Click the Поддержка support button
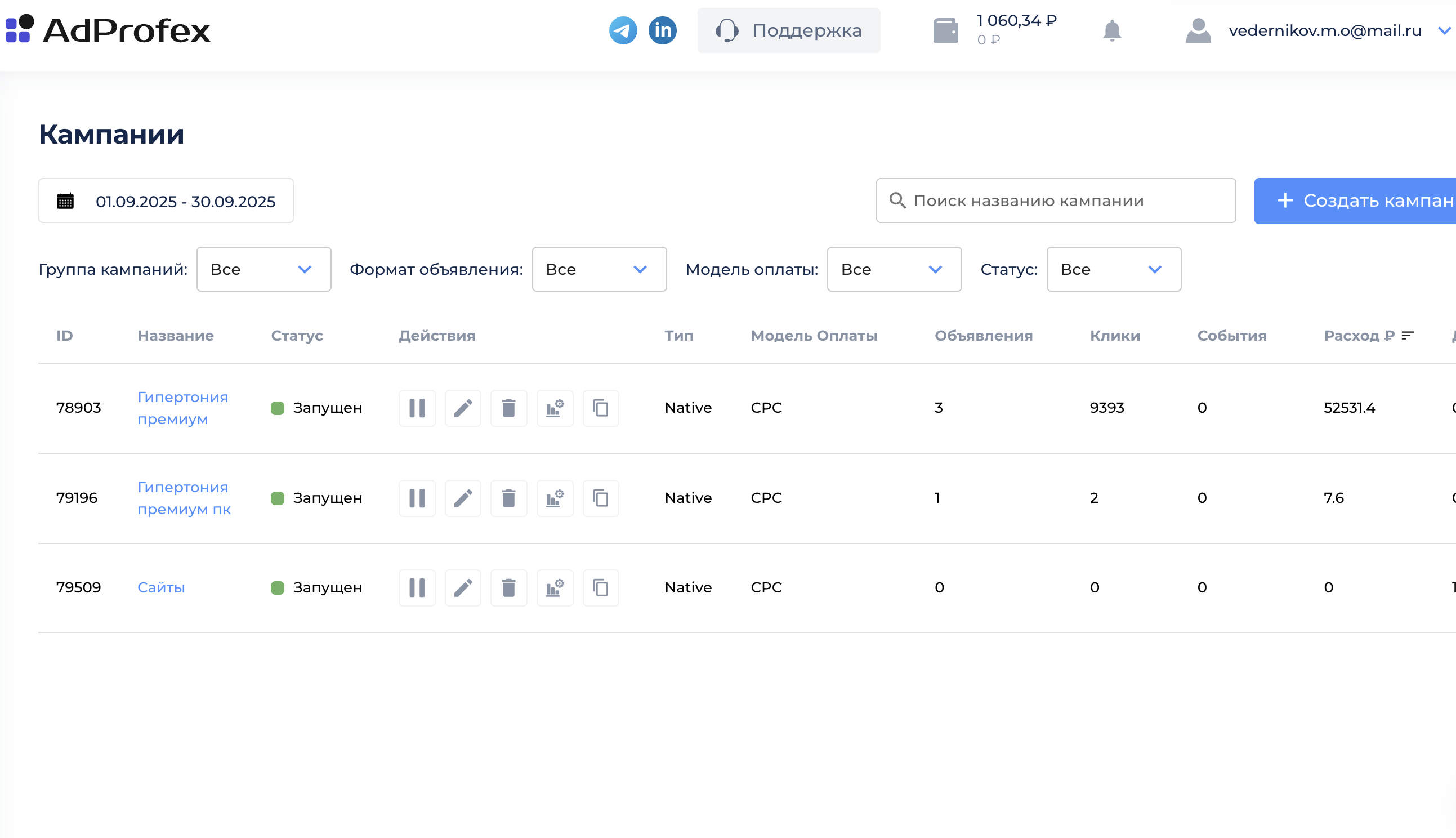The image size is (1456, 838). tap(789, 30)
